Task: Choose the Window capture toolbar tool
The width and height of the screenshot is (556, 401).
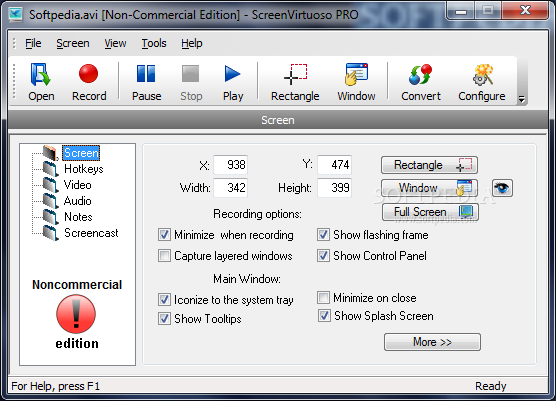Action: coord(356,82)
